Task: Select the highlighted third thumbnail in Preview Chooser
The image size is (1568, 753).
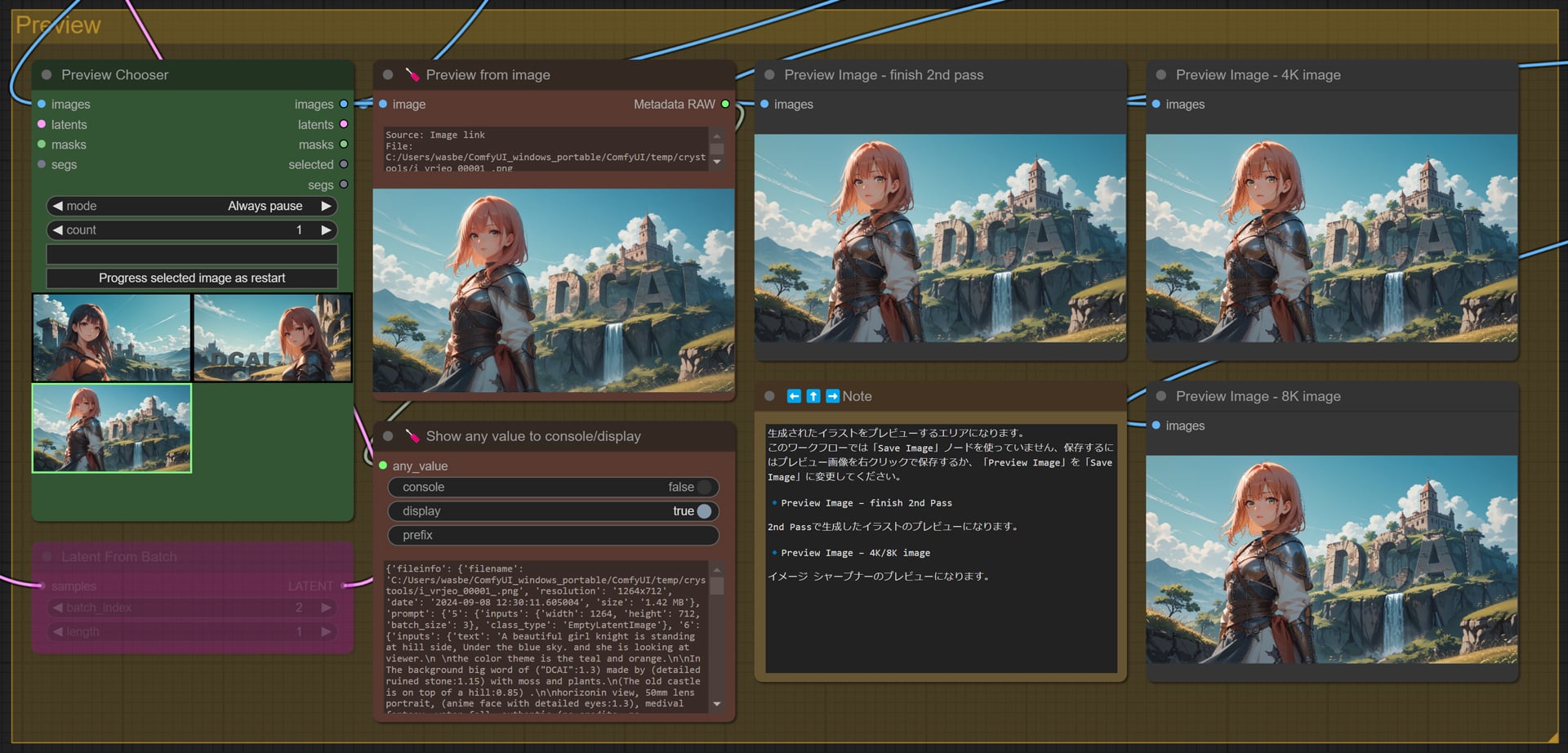Action: (x=112, y=429)
